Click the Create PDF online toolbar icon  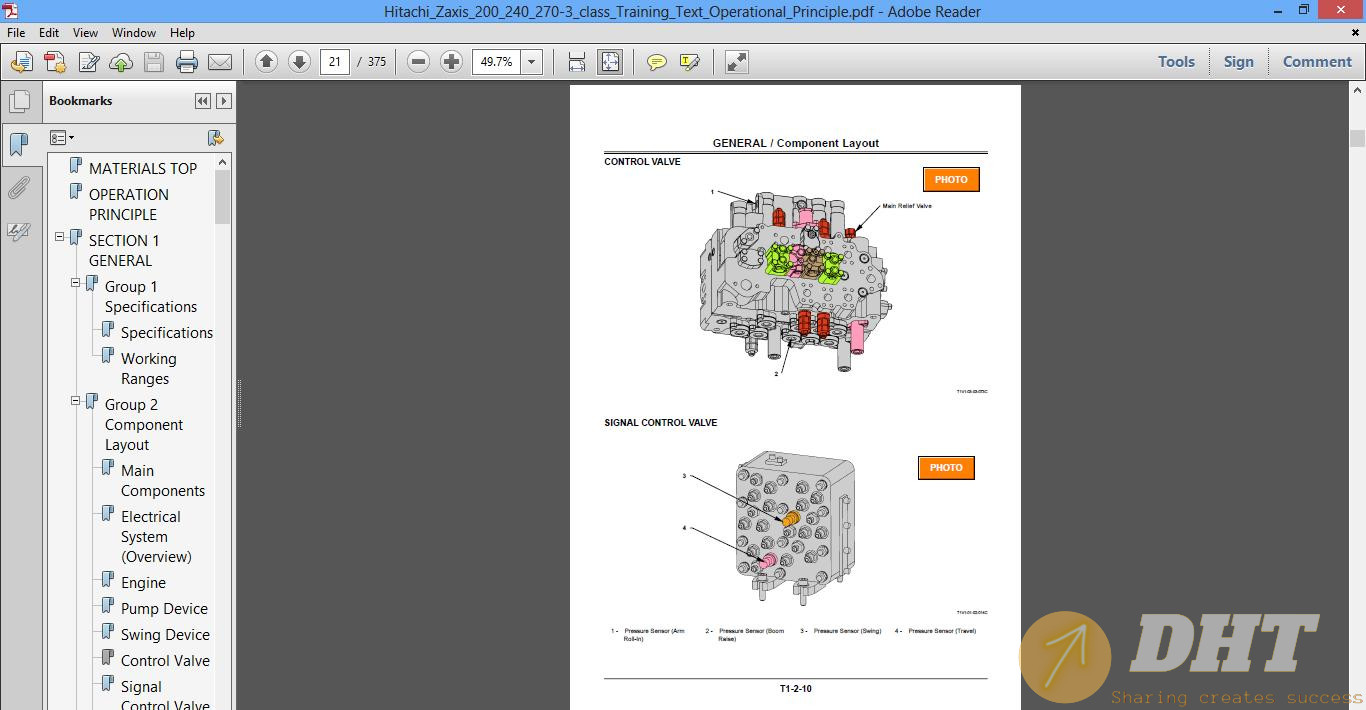click(x=21, y=62)
